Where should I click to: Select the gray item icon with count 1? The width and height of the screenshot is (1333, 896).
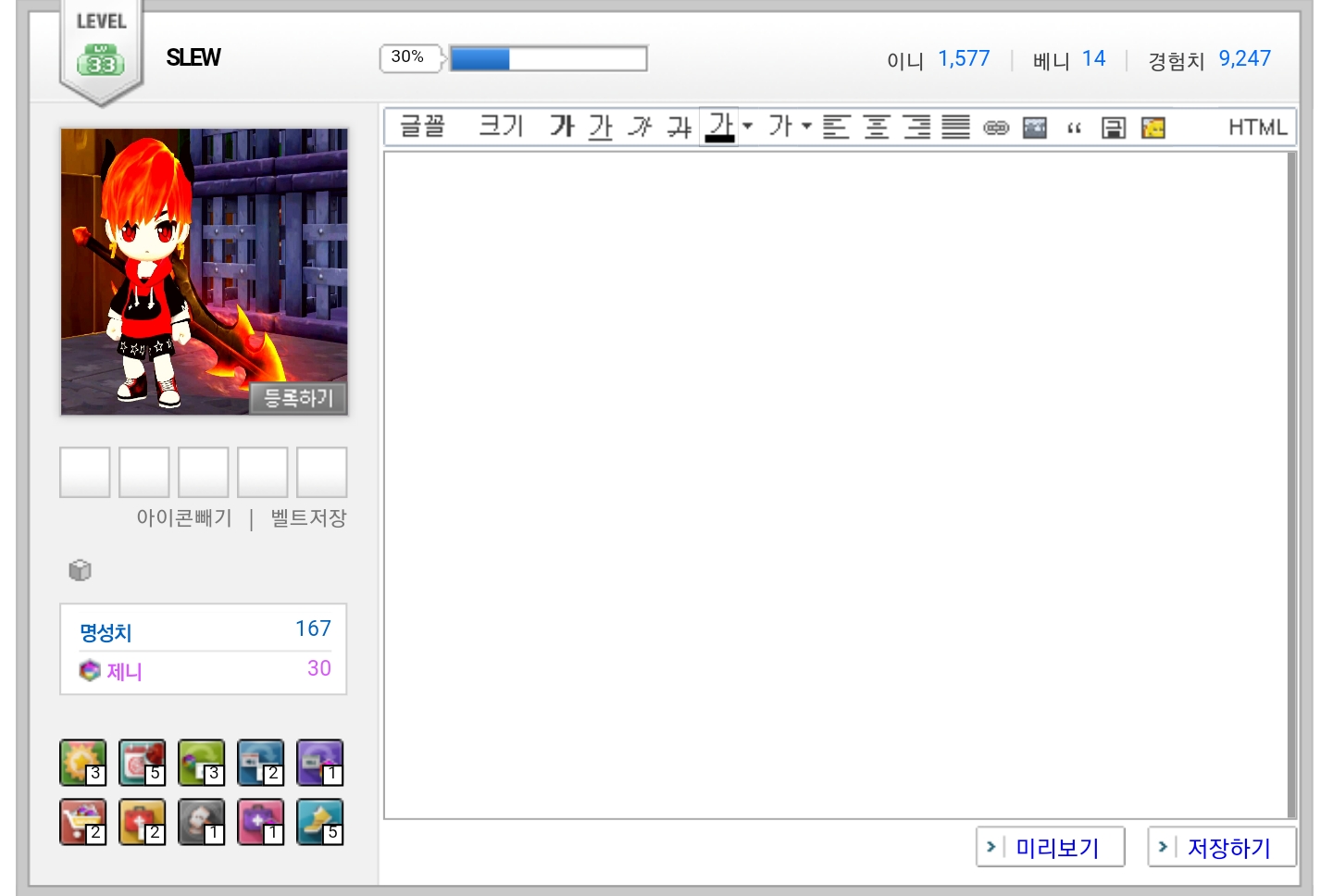coord(202,822)
